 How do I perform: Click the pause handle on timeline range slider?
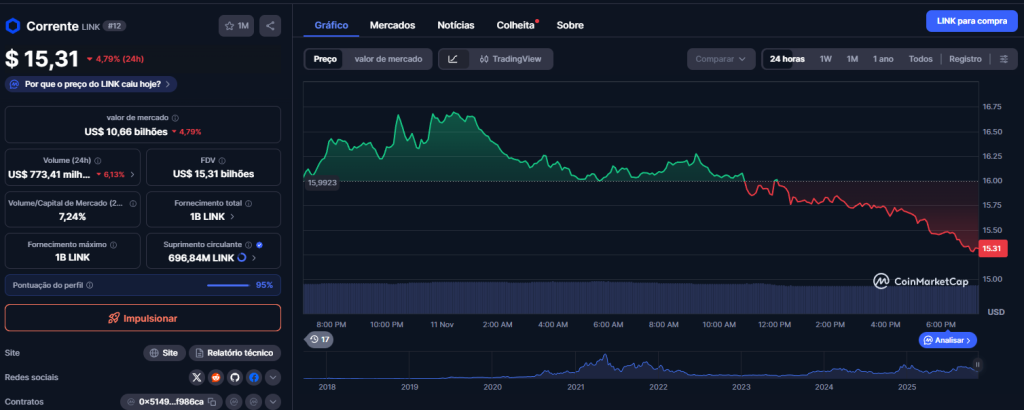pos(977,366)
